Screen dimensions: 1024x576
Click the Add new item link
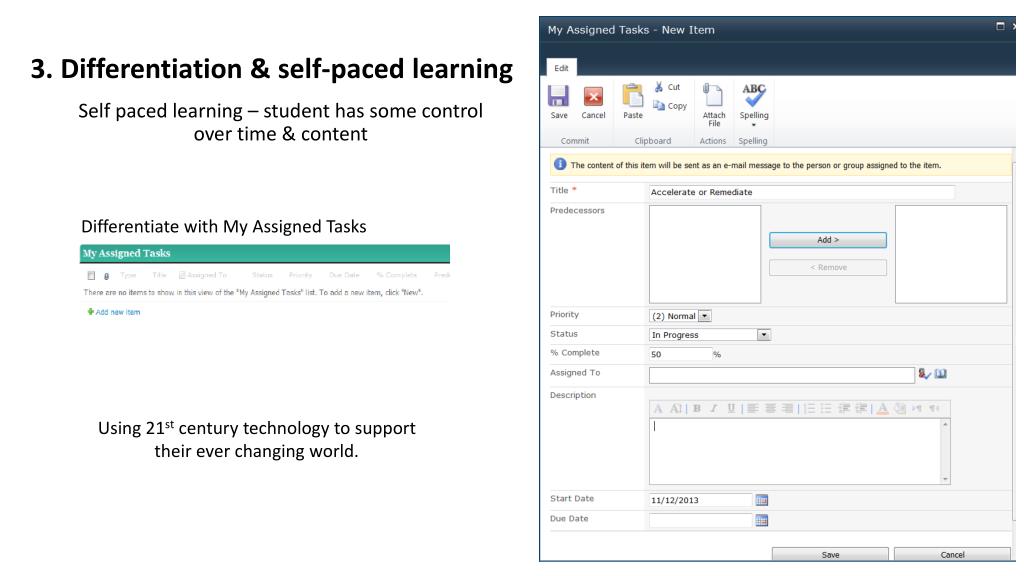(x=114, y=312)
